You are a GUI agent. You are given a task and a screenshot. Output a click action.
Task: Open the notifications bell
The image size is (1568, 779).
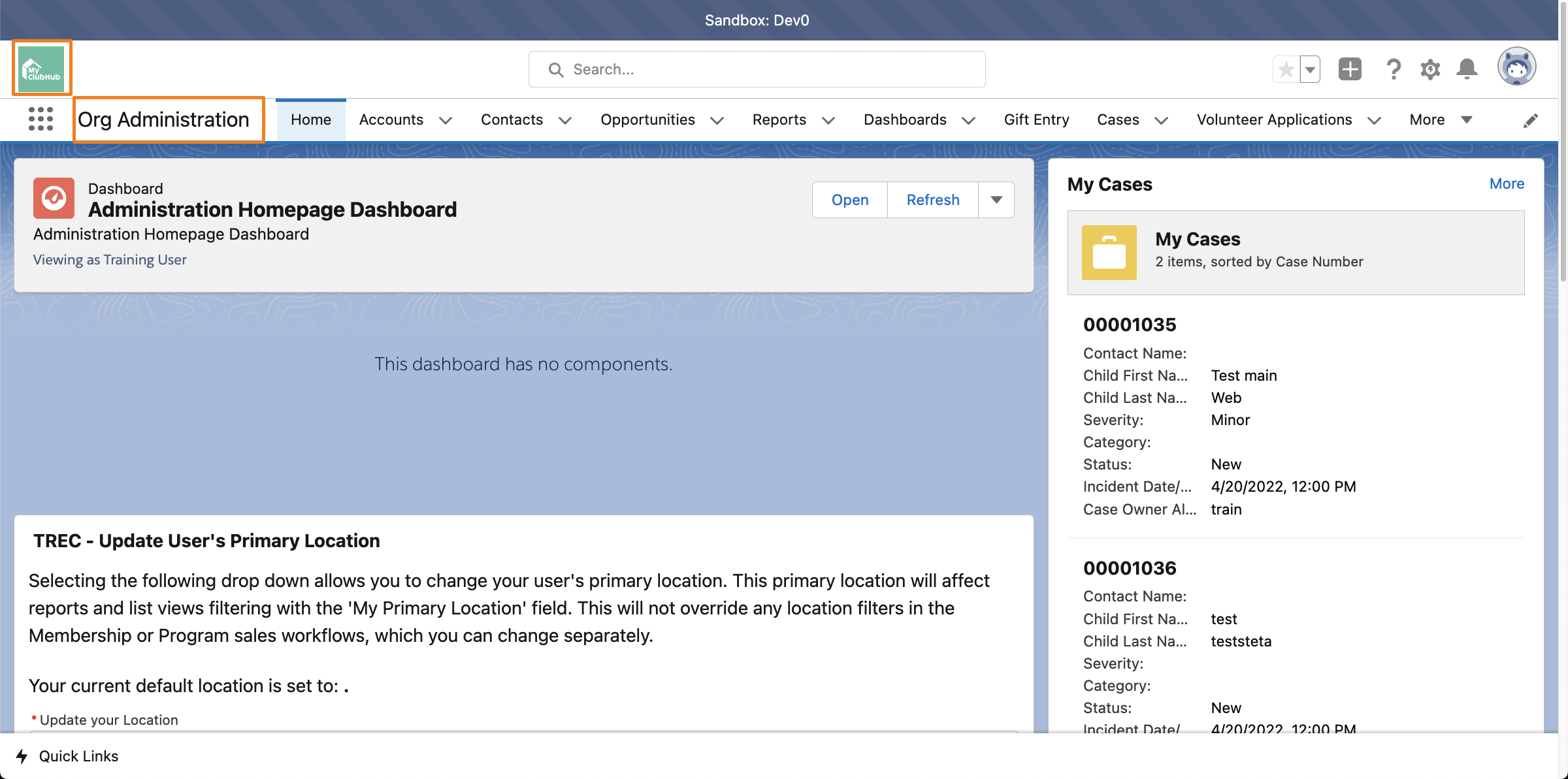coord(1466,69)
